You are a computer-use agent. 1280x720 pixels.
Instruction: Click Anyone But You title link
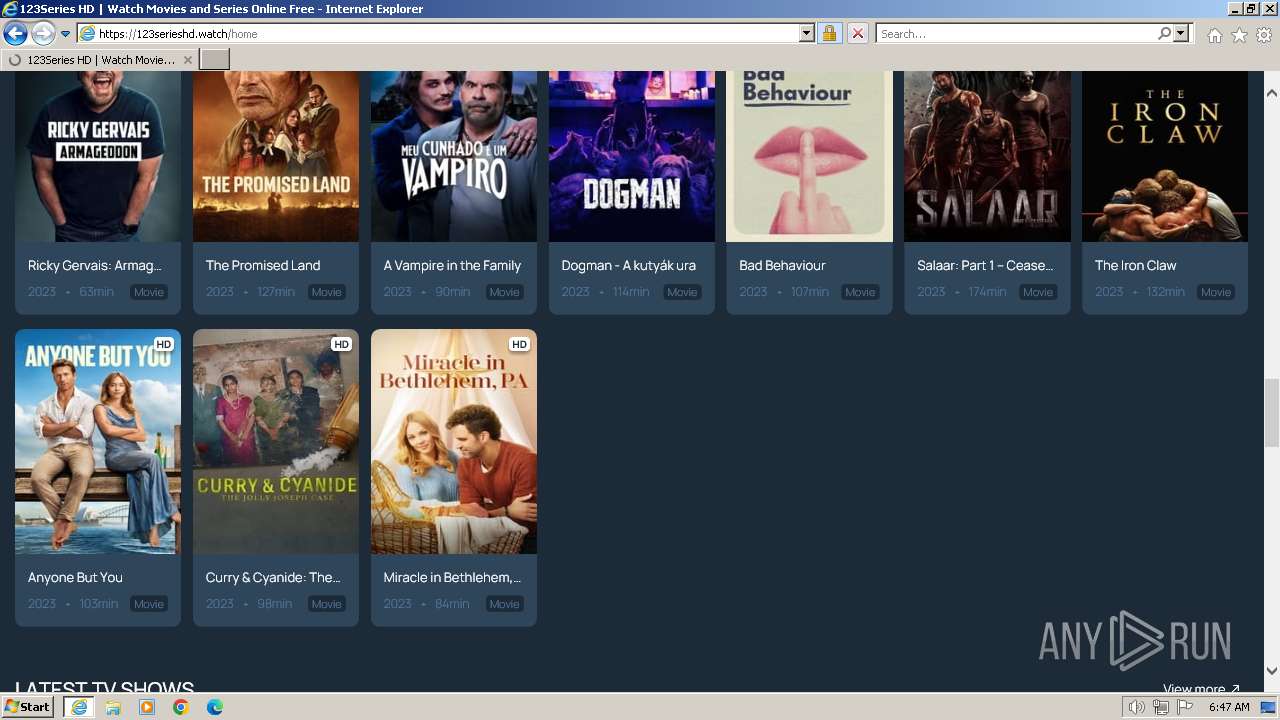coord(75,577)
